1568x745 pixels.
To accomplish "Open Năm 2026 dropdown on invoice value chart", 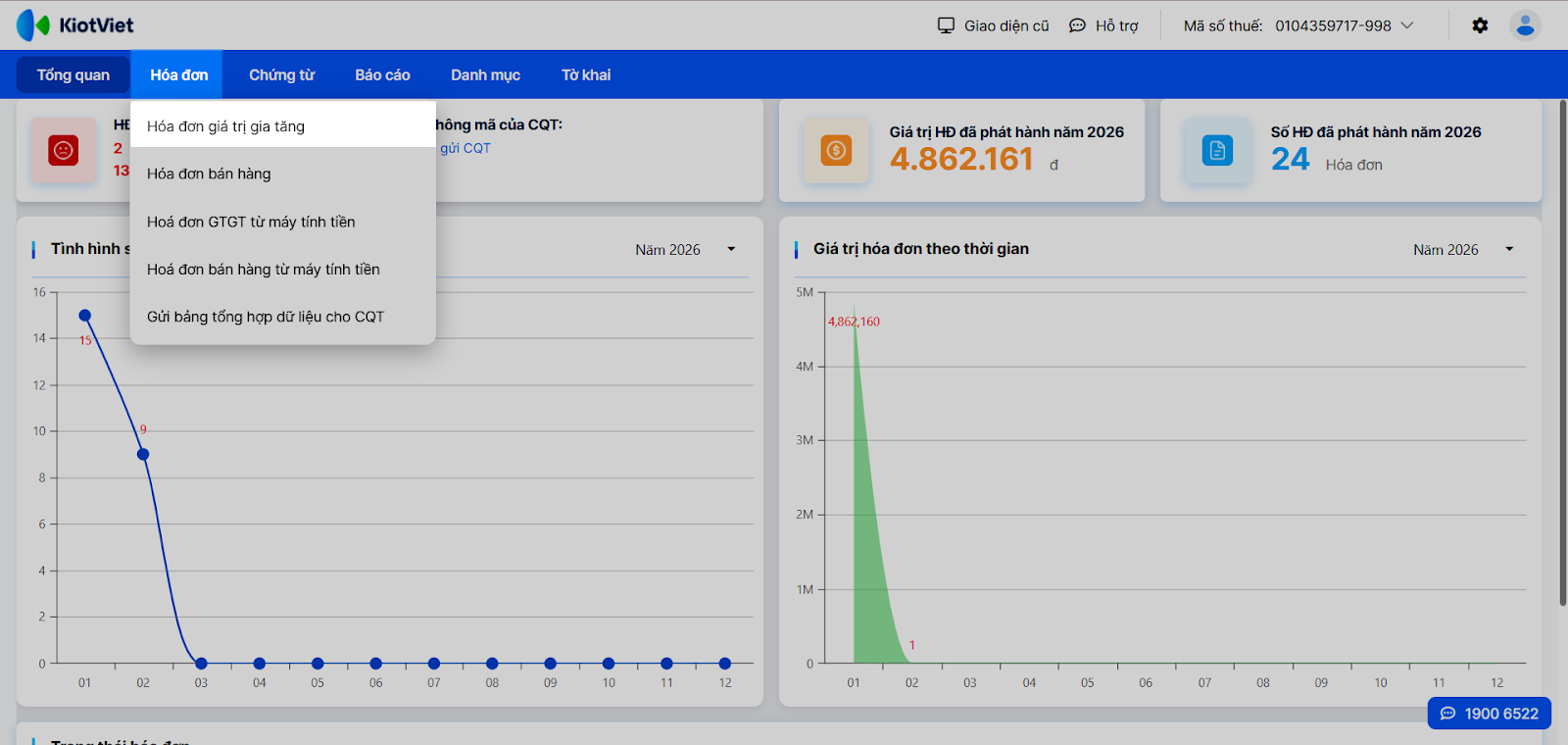I will [x=1509, y=249].
